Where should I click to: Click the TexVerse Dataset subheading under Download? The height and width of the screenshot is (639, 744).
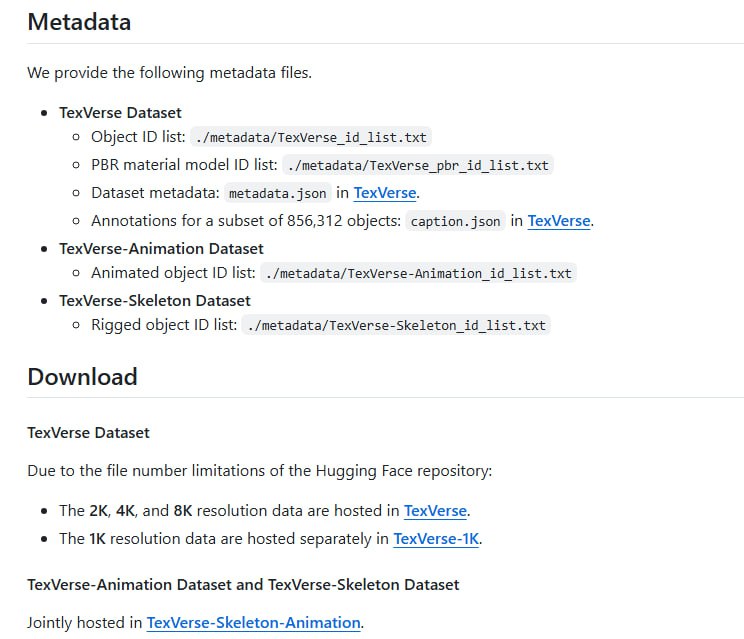tap(88, 433)
